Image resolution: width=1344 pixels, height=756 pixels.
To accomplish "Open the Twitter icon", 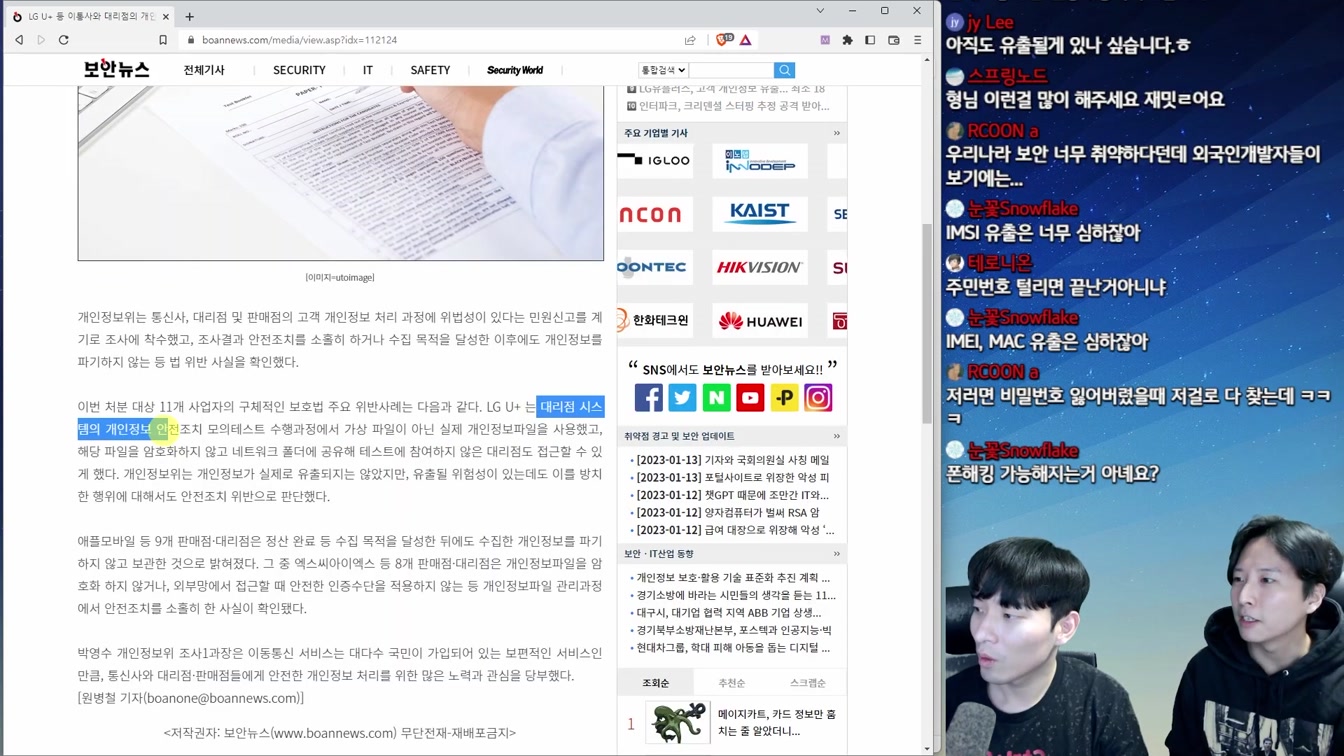I will point(682,398).
